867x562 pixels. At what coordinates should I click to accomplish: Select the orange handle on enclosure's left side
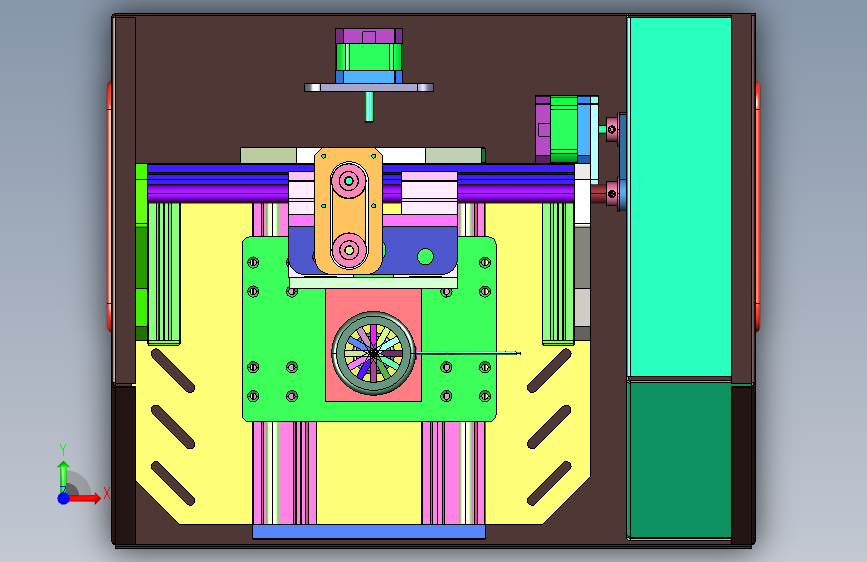[x=109, y=206]
